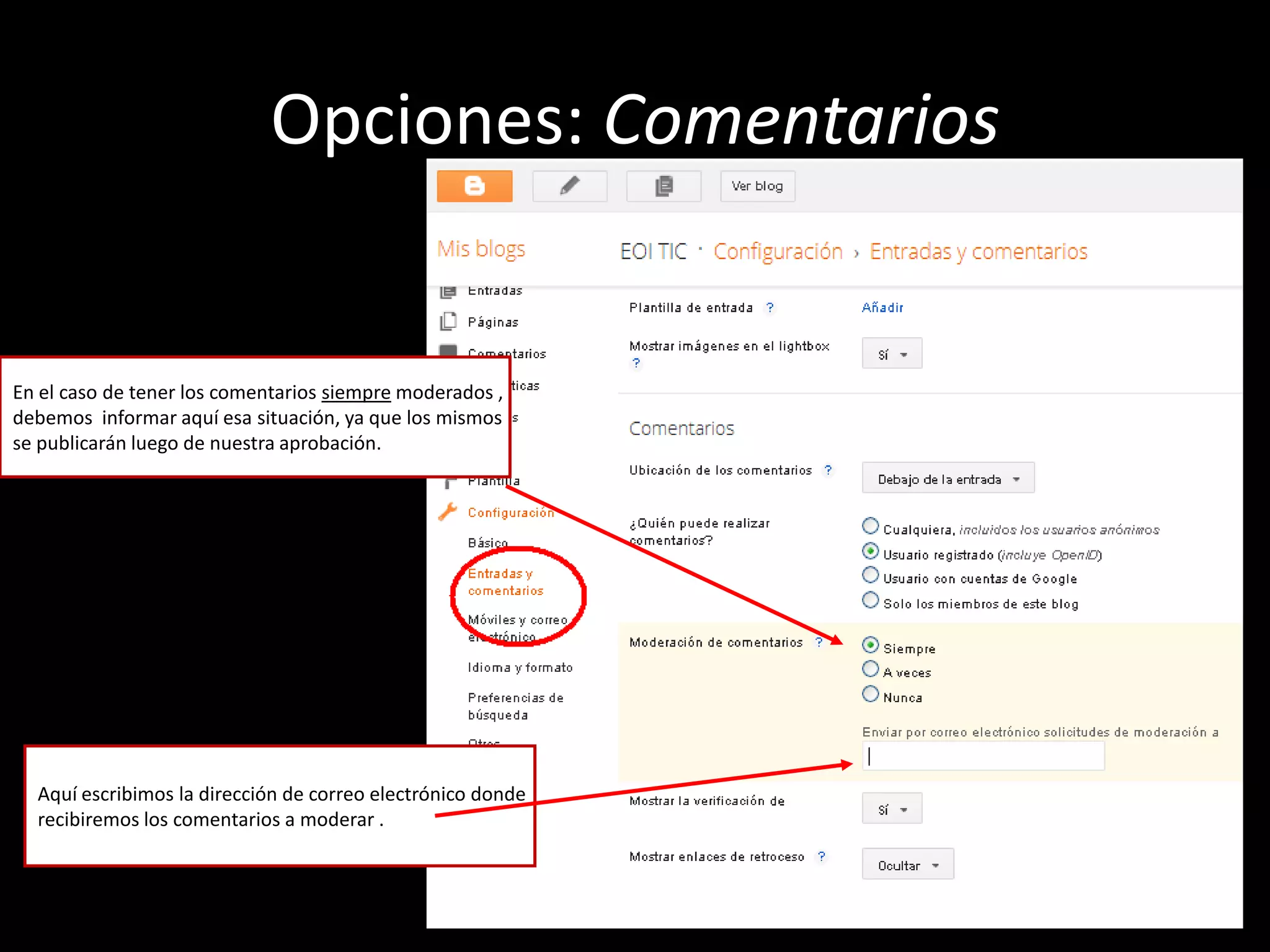
Task: Open the Mis blogs link
Action: click(481, 249)
